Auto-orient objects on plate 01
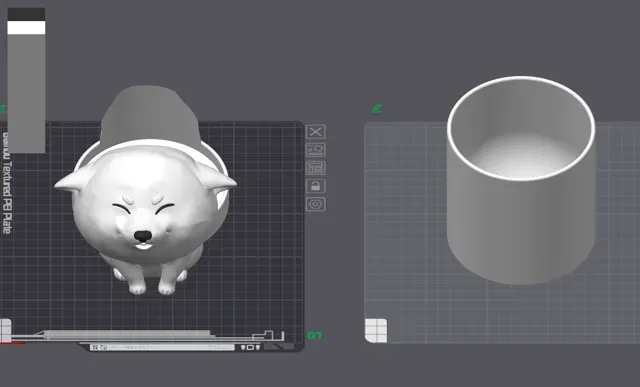The height and width of the screenshot is (387, 640). [316, 150]
